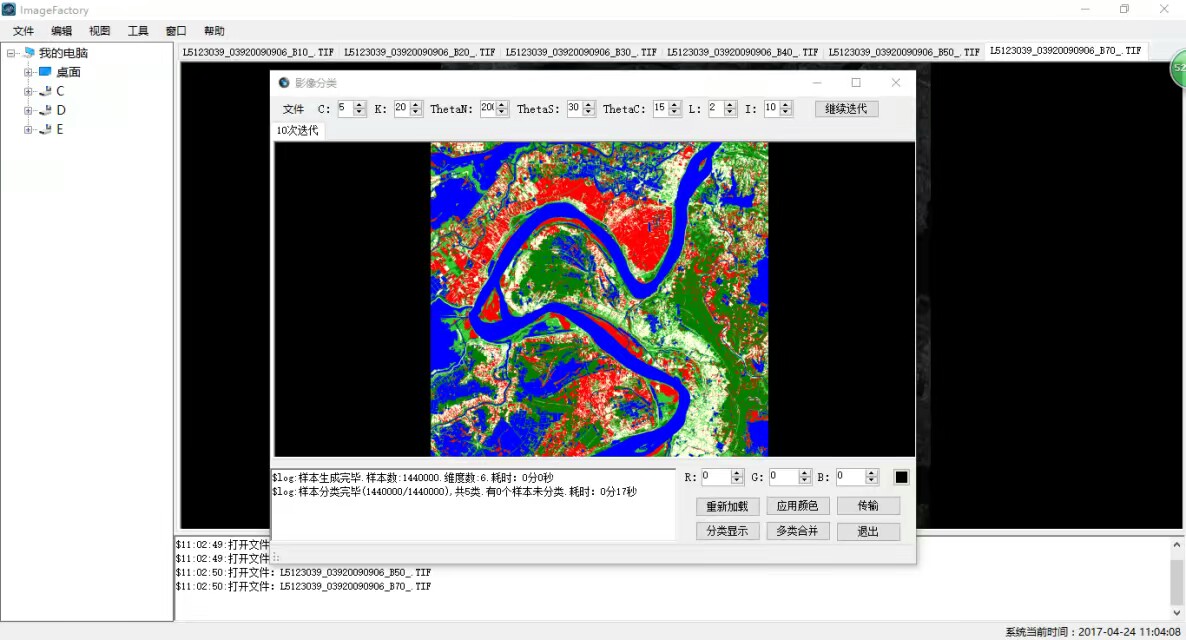Image resolution: width=1186 pixels, height=640 pixels.
Task: Increase the B value with the up arrow
Action: [871, 474]
